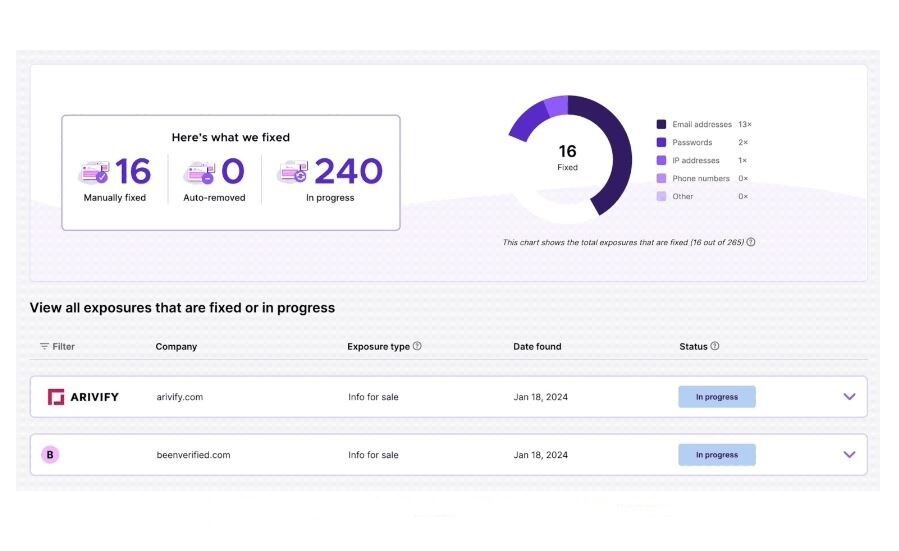Click the In progress card icon

[293, 173]
